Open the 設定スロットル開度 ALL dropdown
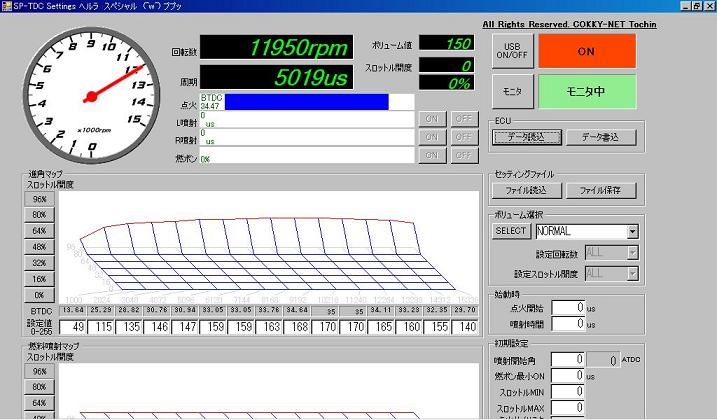Image resolution: width=717 pixels, height=420 pixels. (632, 274)
